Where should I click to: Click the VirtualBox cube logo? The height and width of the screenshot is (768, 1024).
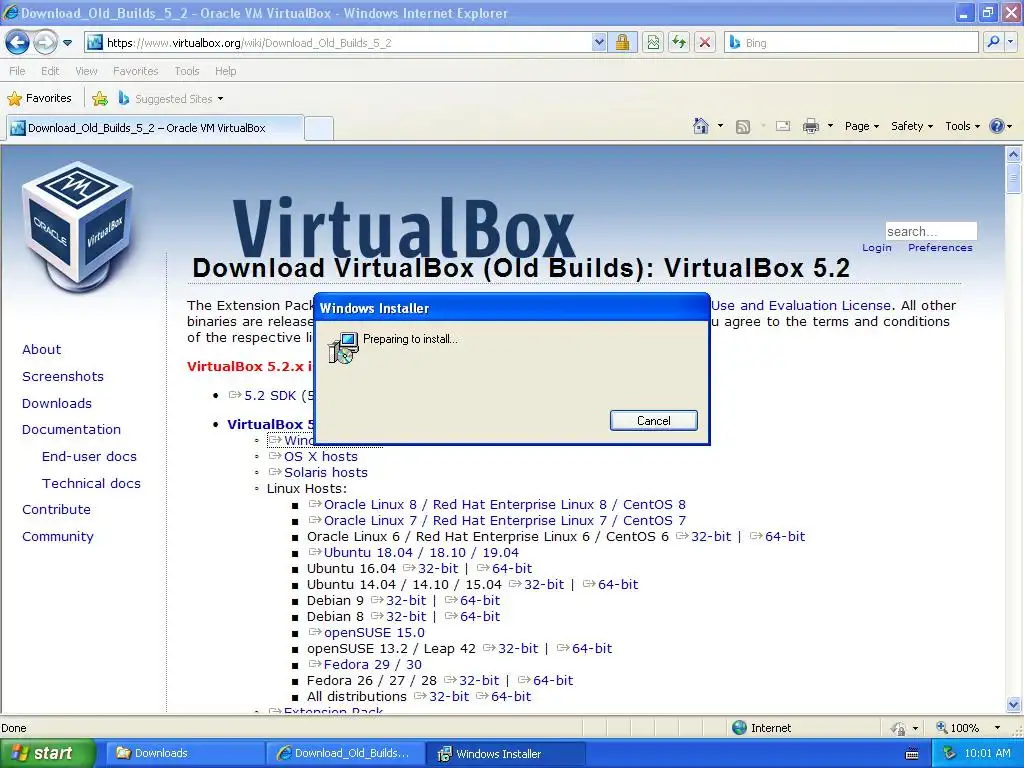[78, 225]
